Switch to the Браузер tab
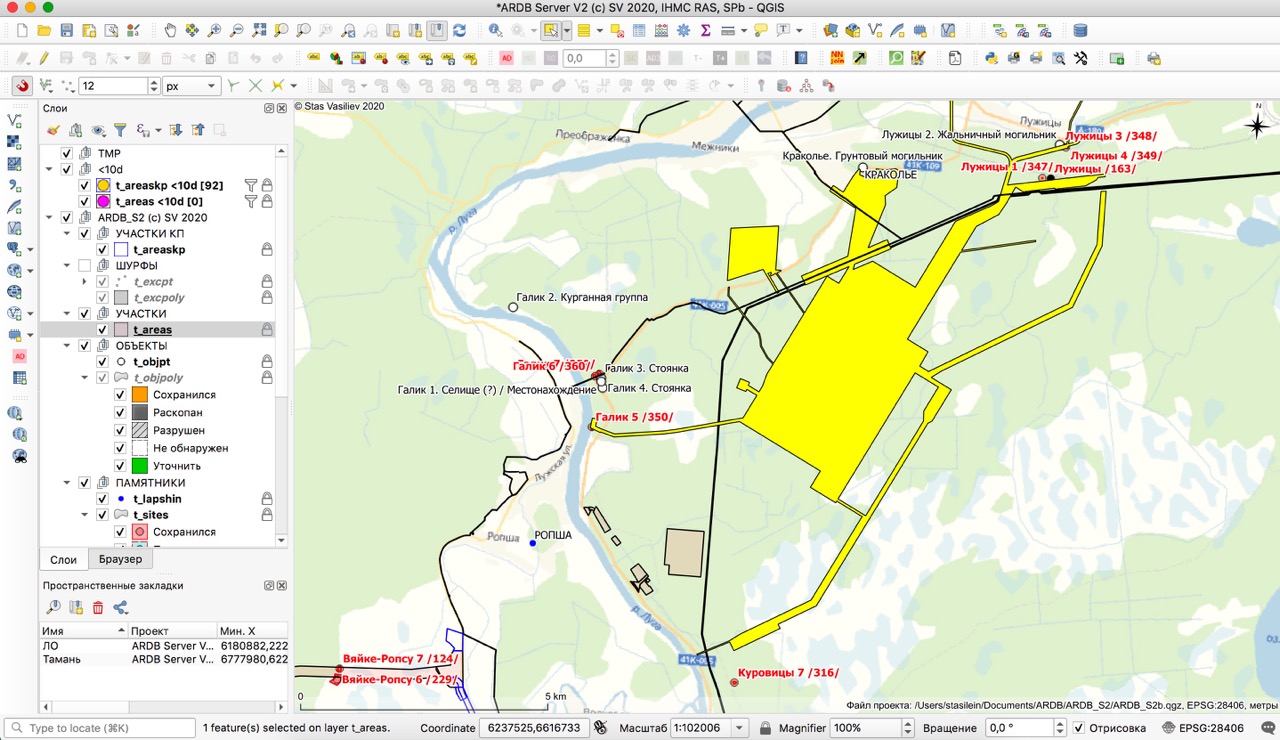Image resolution: width=1280 pixels, height=740 pixels. coord(119,559)
